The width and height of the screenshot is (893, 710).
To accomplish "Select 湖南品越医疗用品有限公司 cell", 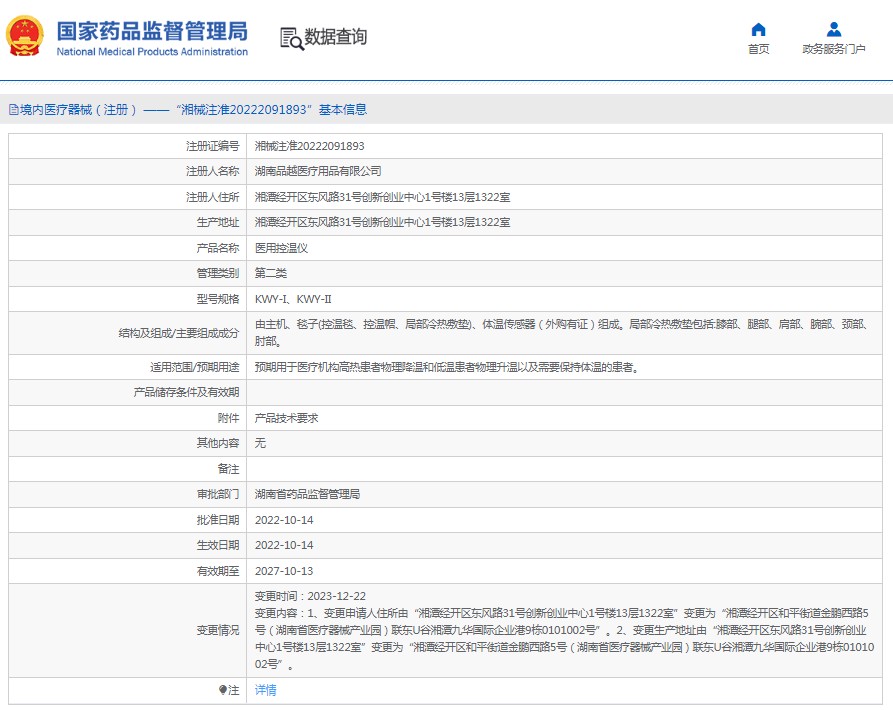I will pyautogui.click(x=318, y=171).
